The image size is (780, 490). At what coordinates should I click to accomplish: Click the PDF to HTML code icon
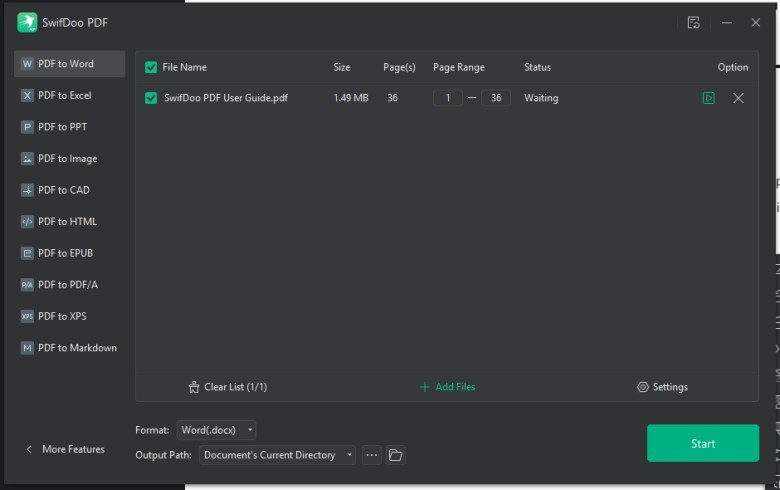[27, 221]
